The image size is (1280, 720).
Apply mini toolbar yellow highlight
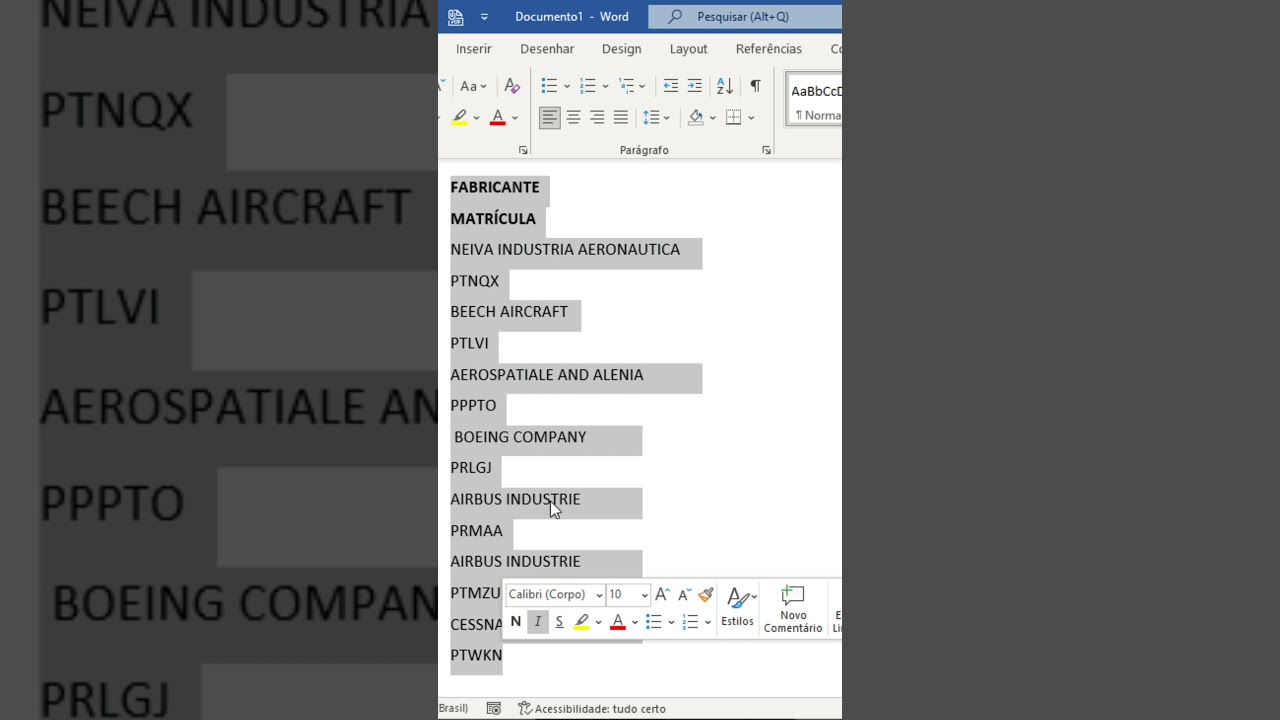pos(582,622)
